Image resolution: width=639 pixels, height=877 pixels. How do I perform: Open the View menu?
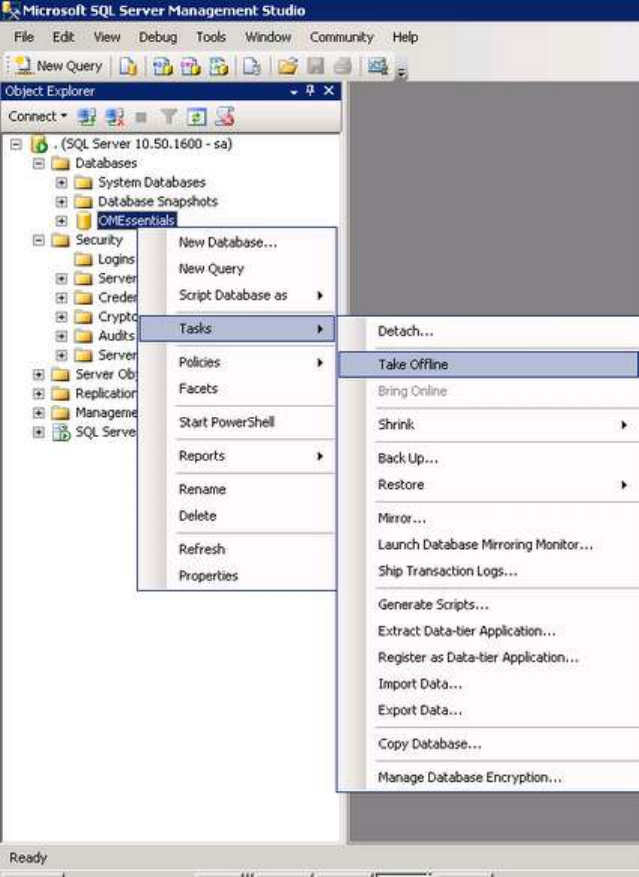(x=106, y=37)
